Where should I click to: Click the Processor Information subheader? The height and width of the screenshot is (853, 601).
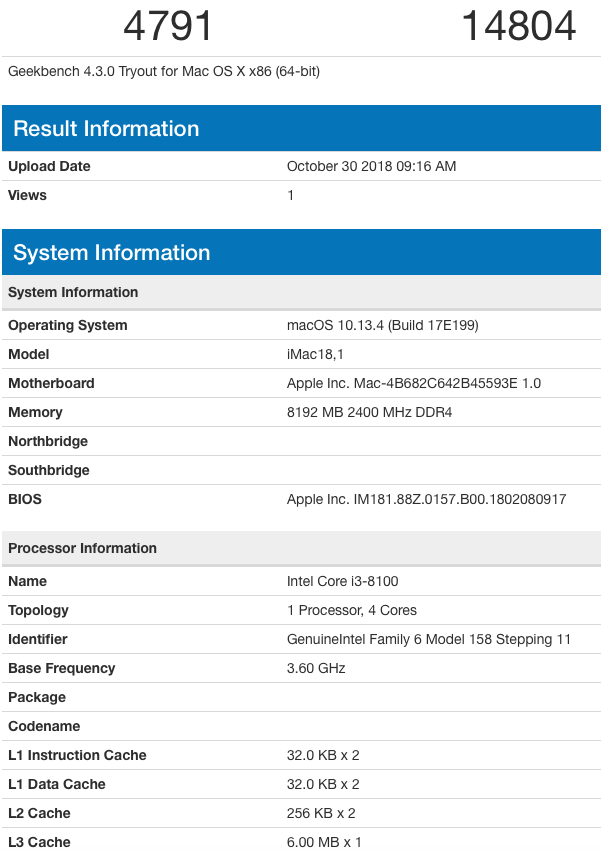point(82,548)
